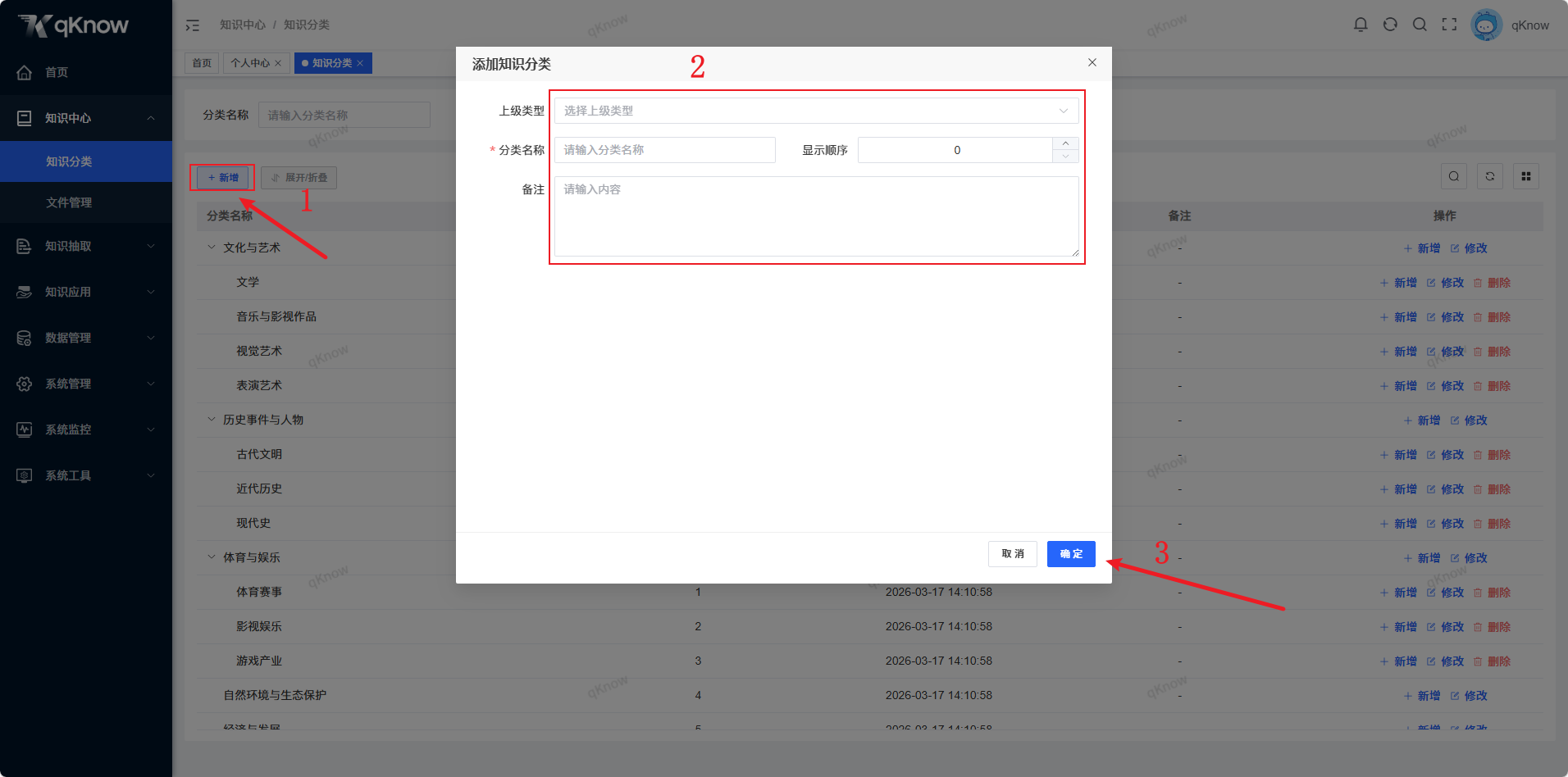Click 删除 in 游戏产业 row

(1492, 661)
